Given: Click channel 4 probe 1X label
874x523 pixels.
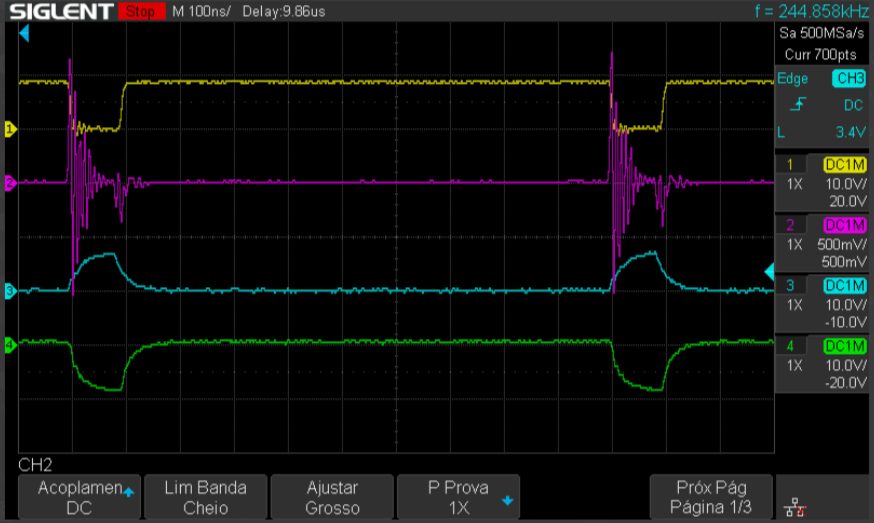Looking at the screenshot, I should click(x=794, y=365).
